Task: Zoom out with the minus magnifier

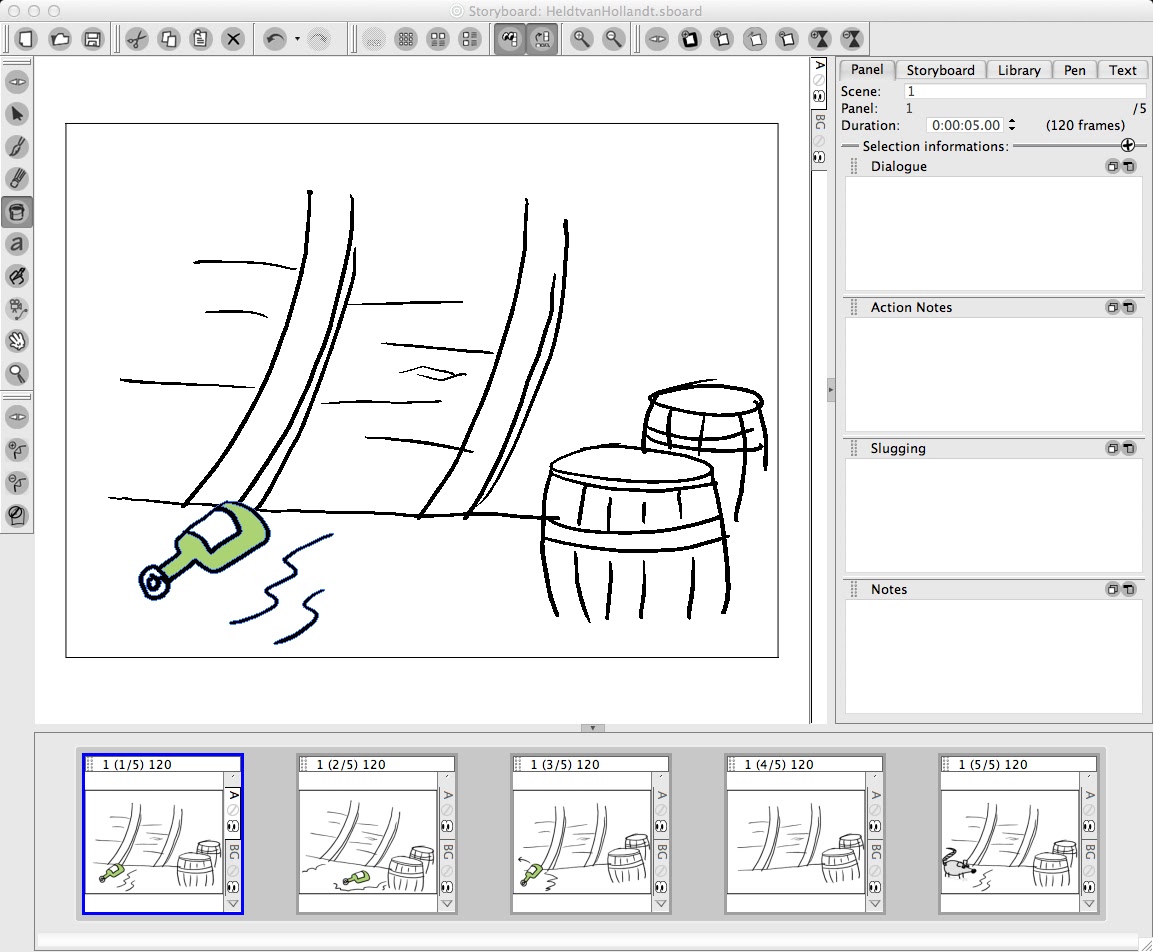Action: tap(613, 39)
